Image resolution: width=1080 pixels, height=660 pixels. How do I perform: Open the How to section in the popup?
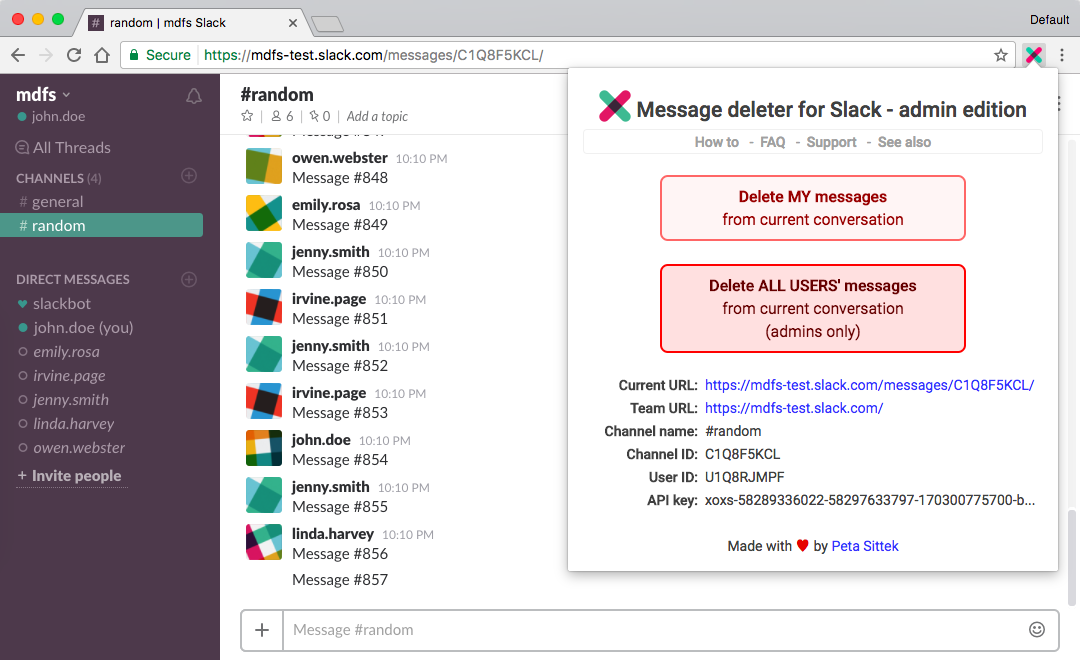click(x=716, y=142)
